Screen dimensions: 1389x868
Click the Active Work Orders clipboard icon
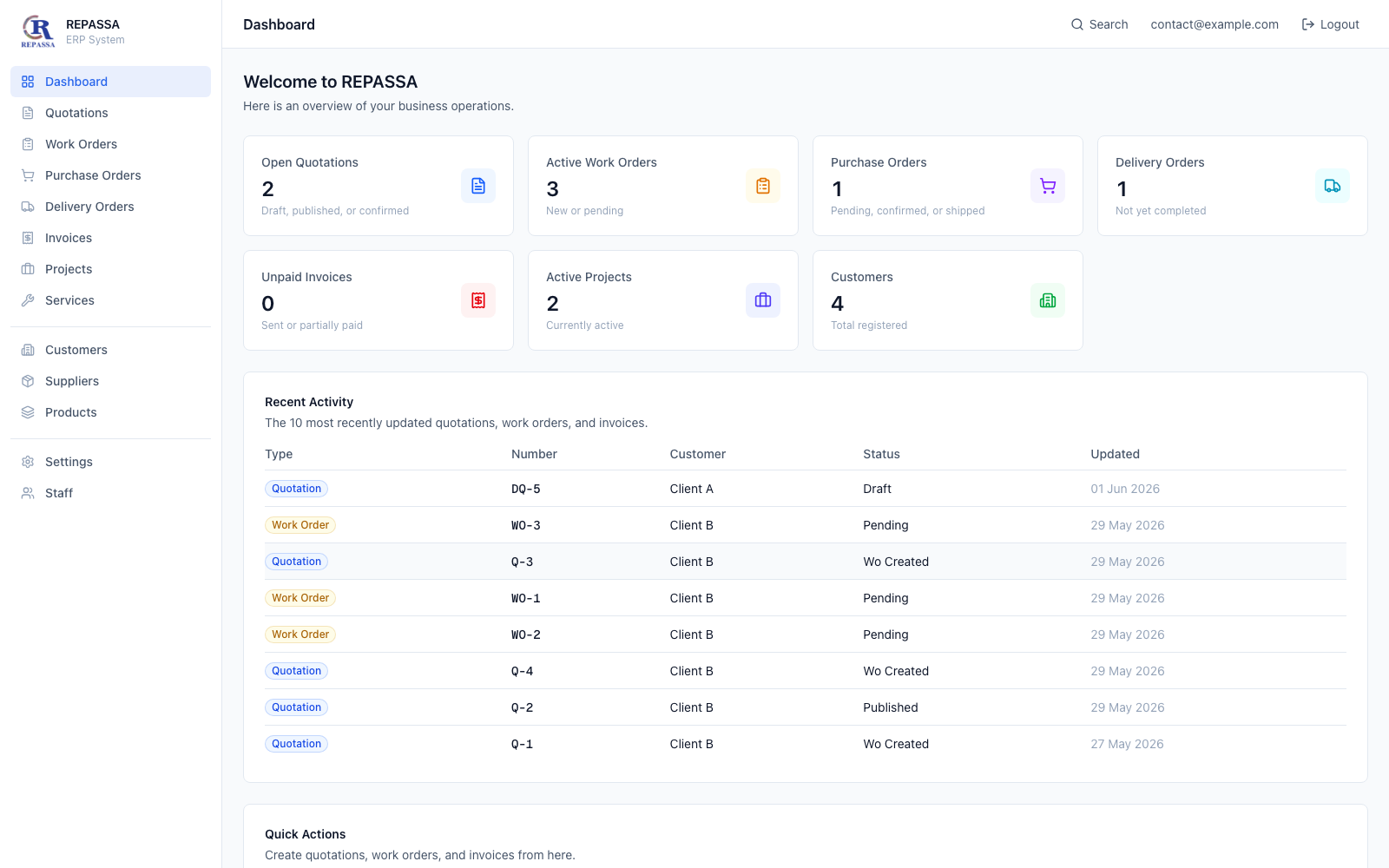point(763,186)
